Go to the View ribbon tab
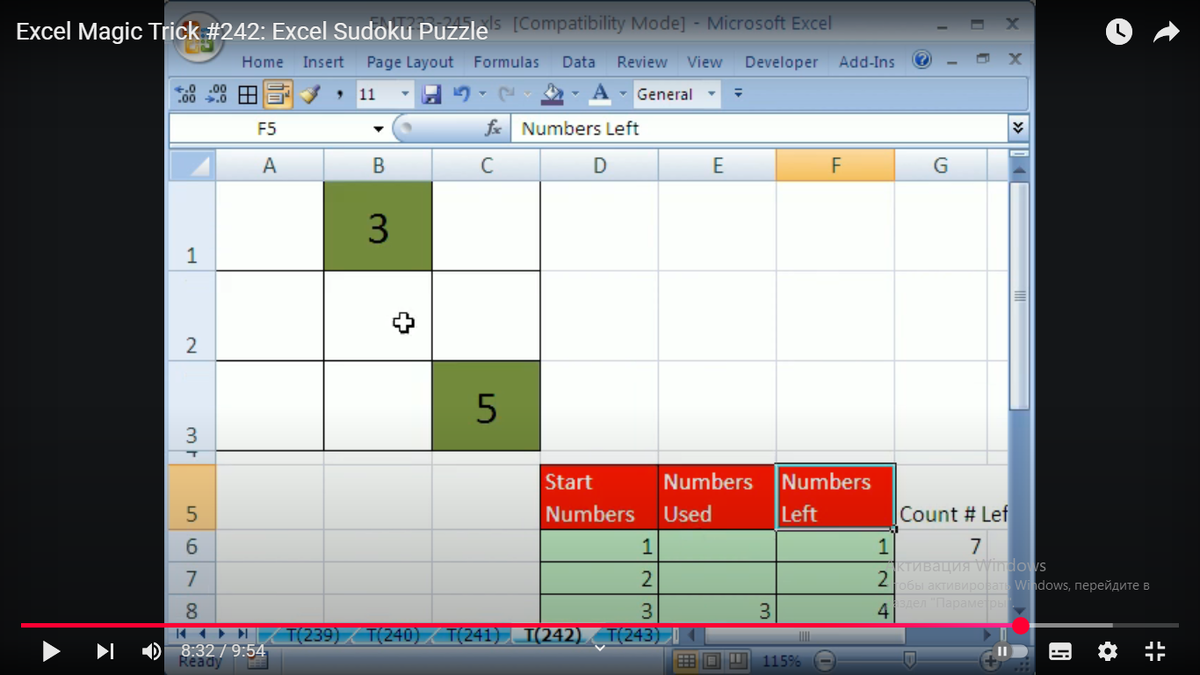The height and width of the screenshot is (675, 1200). [704, 62]
